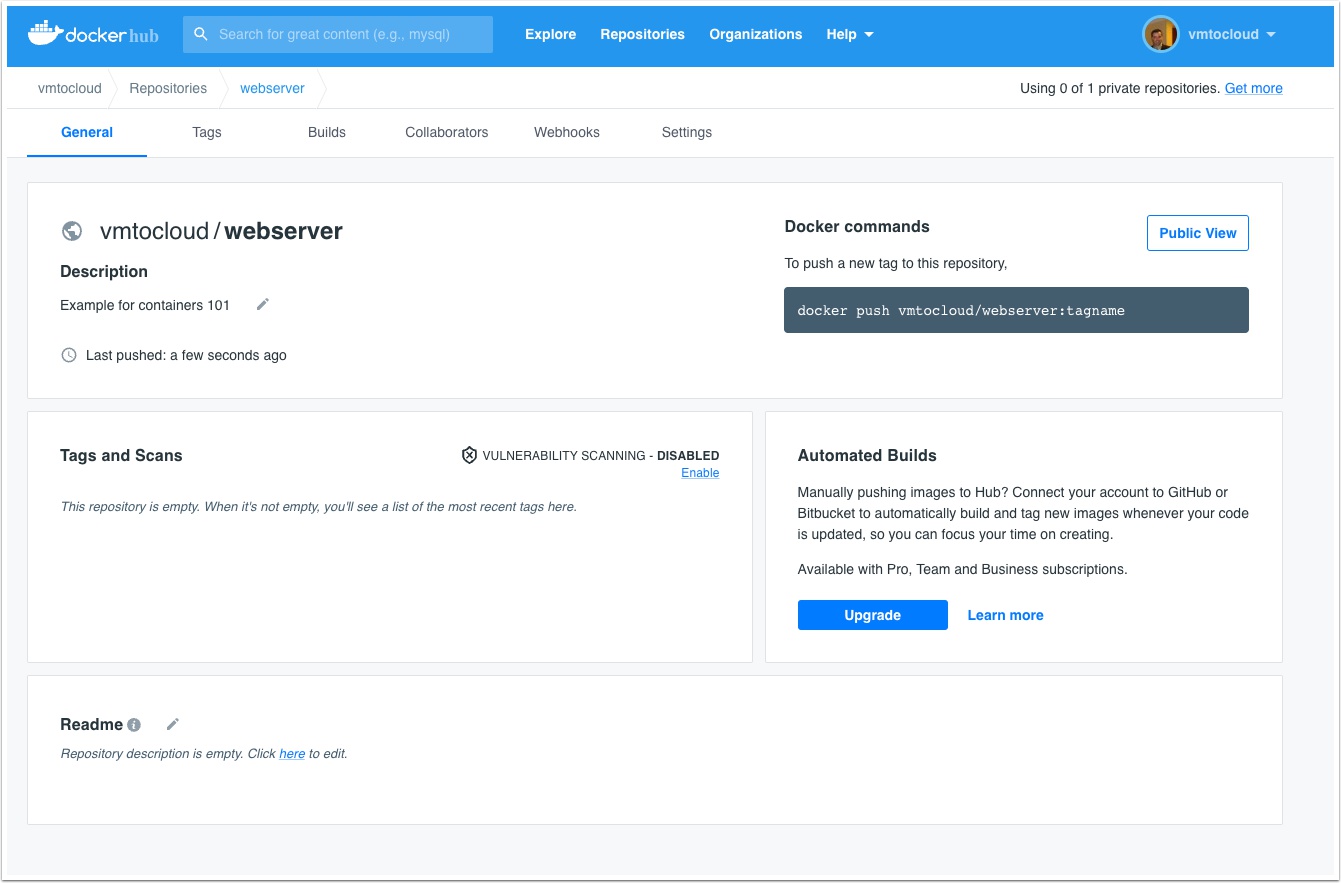Viewport: 1341px width, 883px height.
Task: Click the Readme heading
Action: point(91,724)
